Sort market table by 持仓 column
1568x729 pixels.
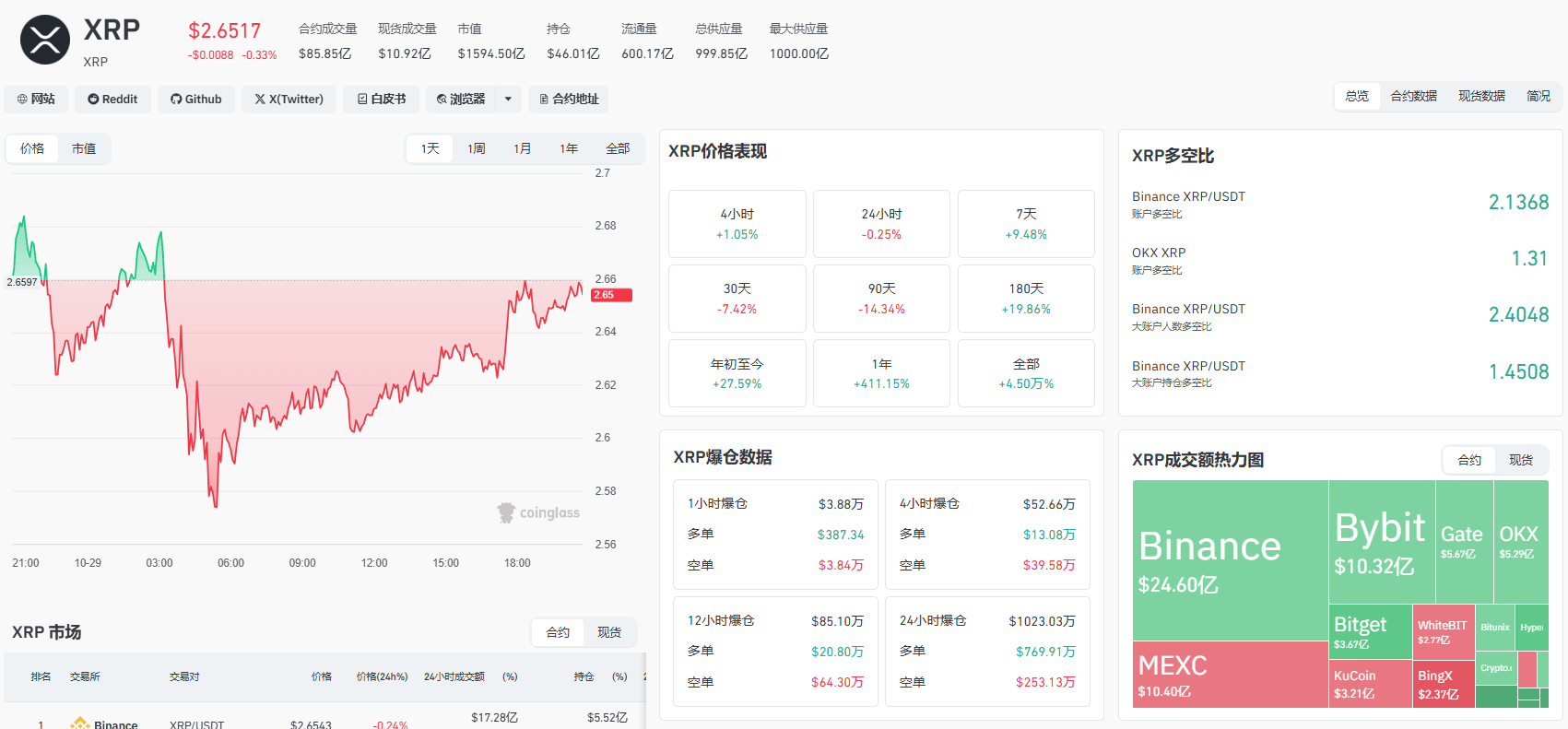pyautogui.click(x=584, y=676)
